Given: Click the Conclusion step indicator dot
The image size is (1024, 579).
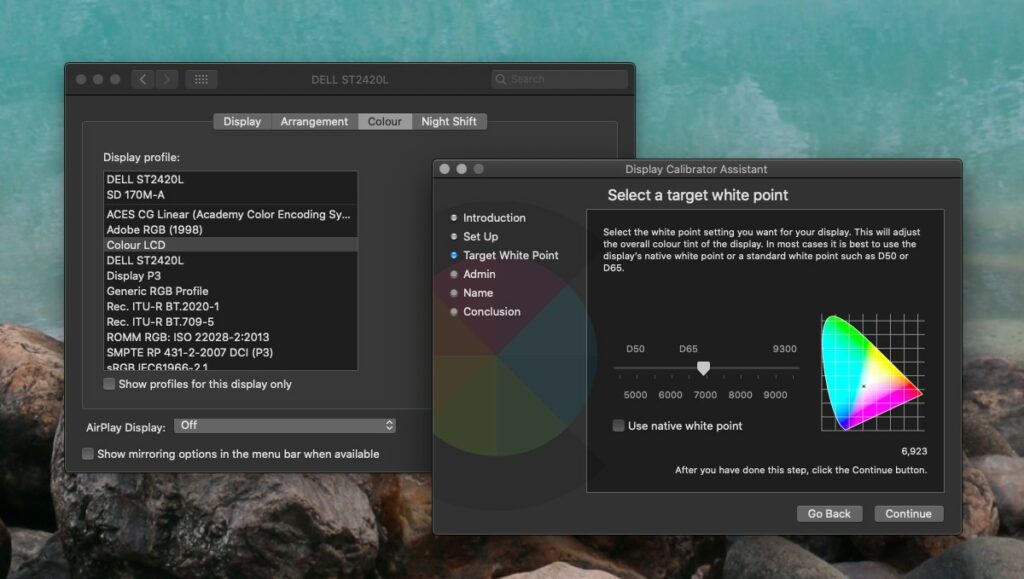Looking at the screenshot, I should point(455,311).
